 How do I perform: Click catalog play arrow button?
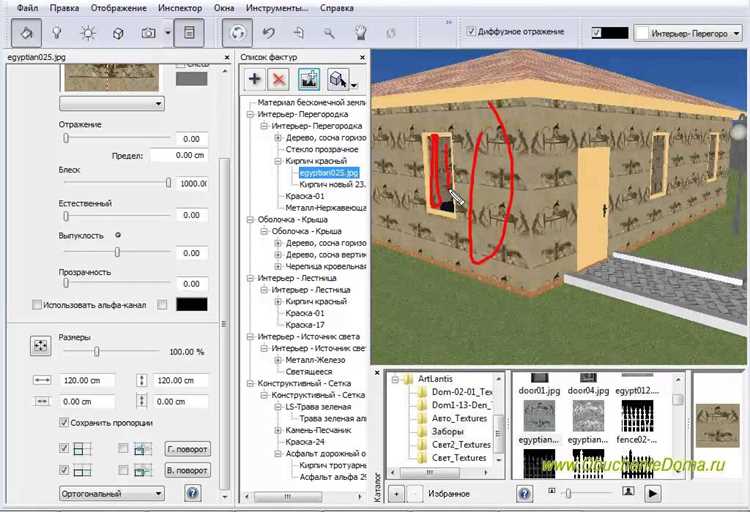pyautogui.click(x=653, y=493)
